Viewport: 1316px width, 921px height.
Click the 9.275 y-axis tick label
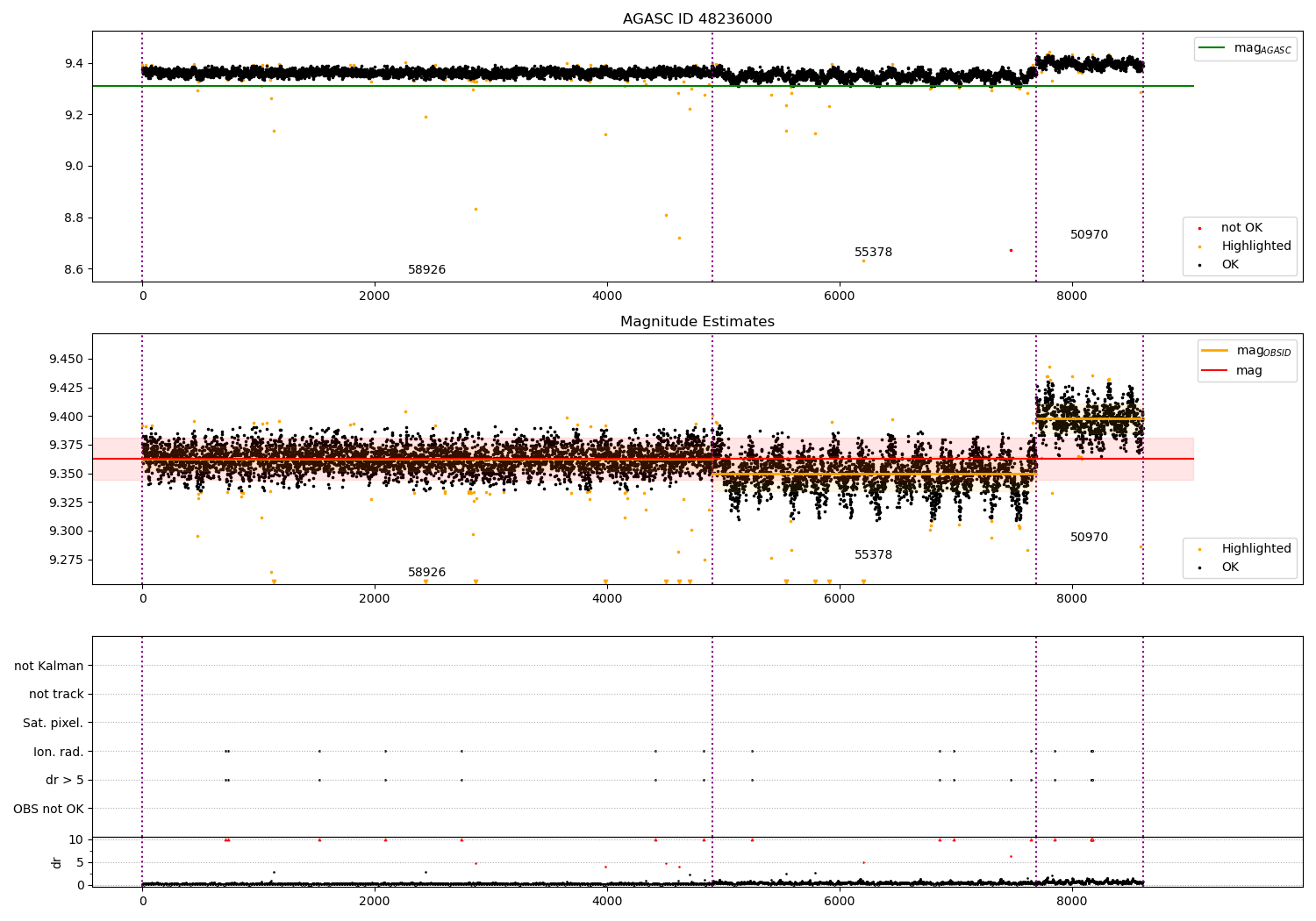click(67, 560)
